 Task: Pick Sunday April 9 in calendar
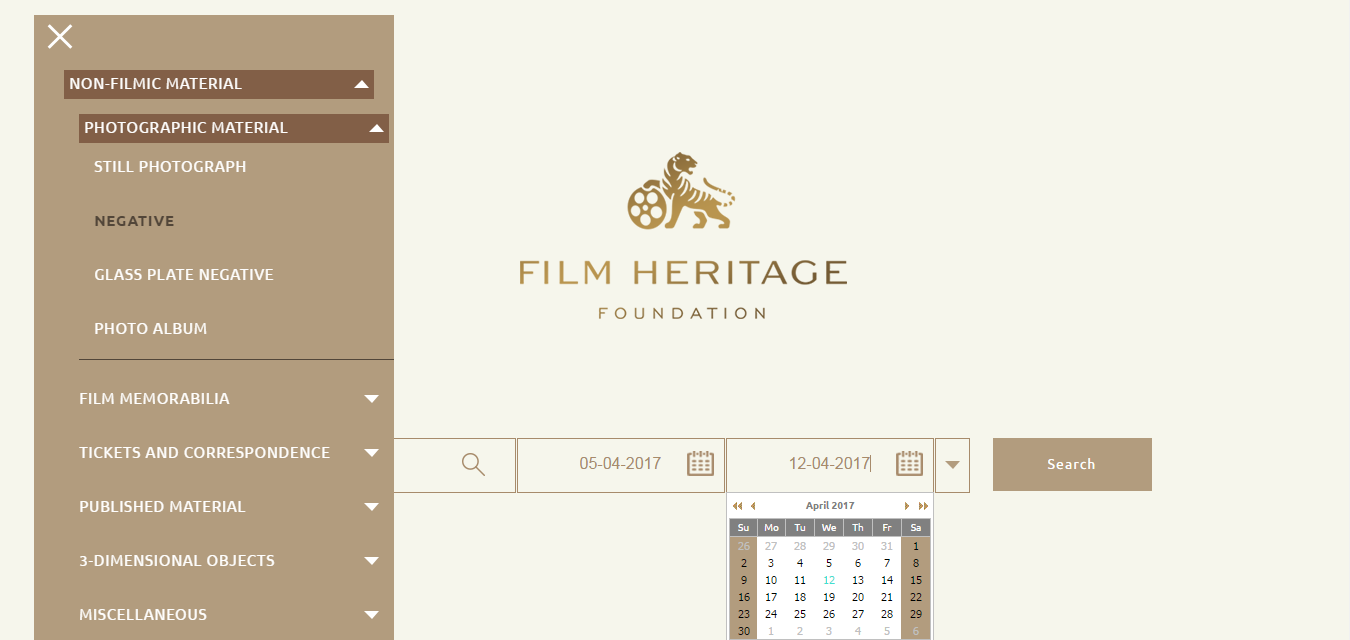(x=743, y=580)
